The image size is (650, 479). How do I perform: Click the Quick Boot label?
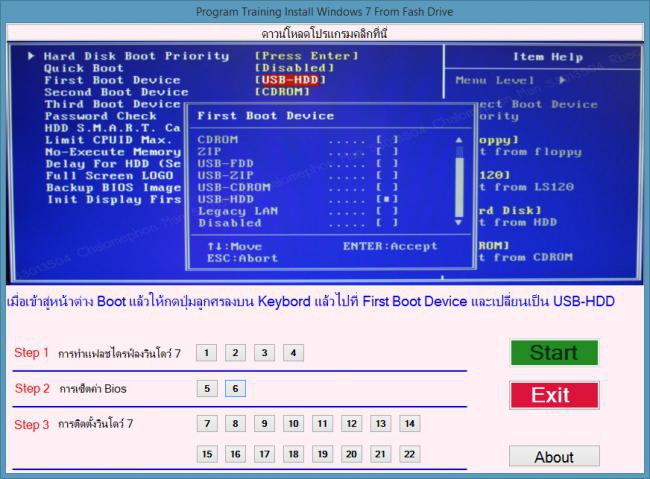84,68
